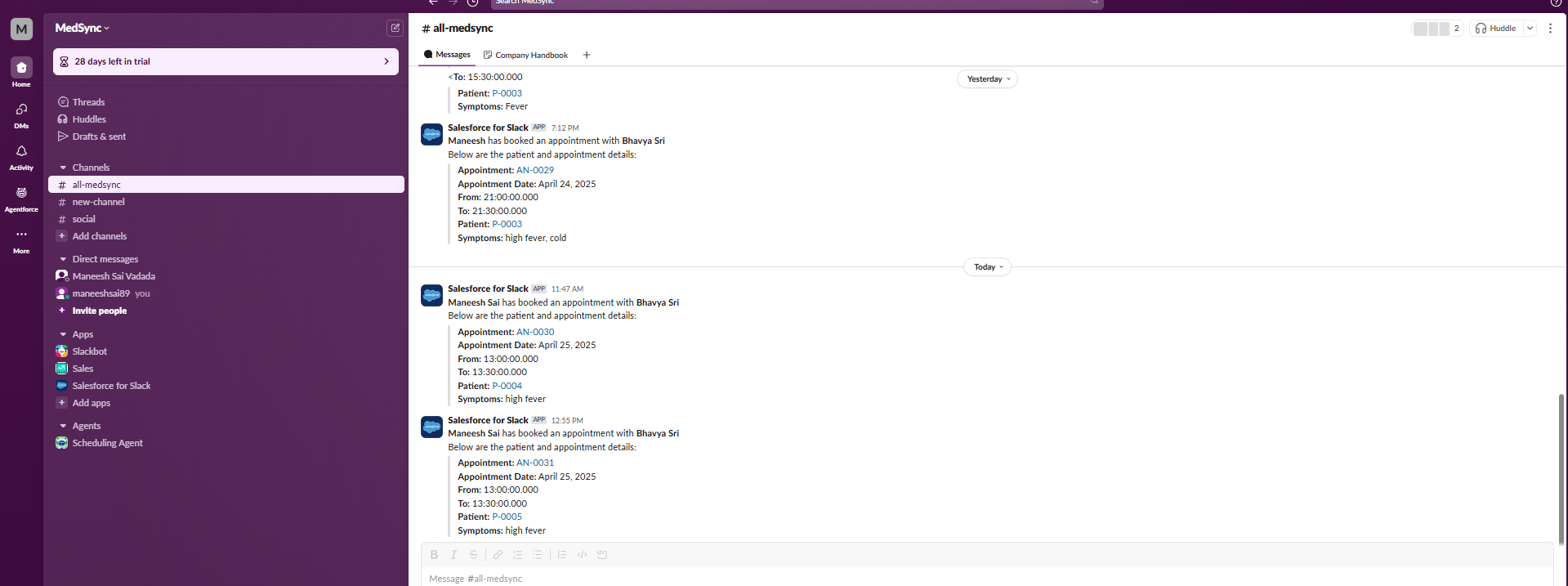Click the new message compose icon
Viewport: 1568px width, 586px height.
395,28
